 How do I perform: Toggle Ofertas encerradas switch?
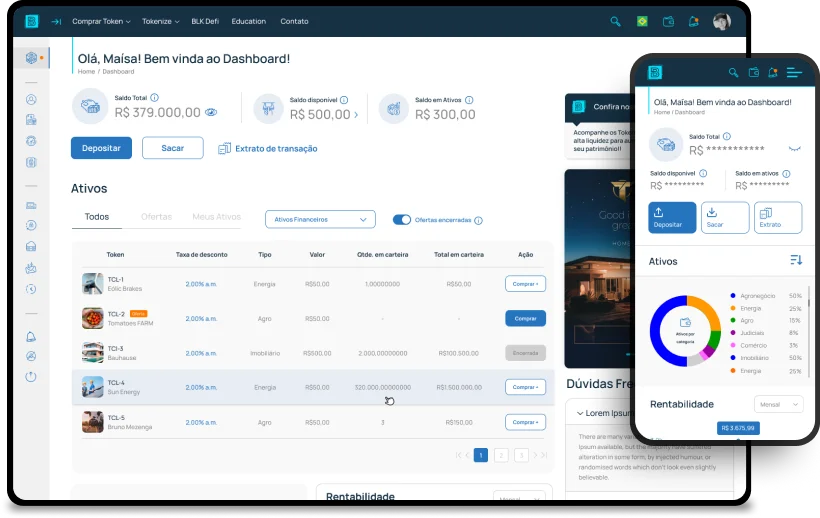point(402,220)
